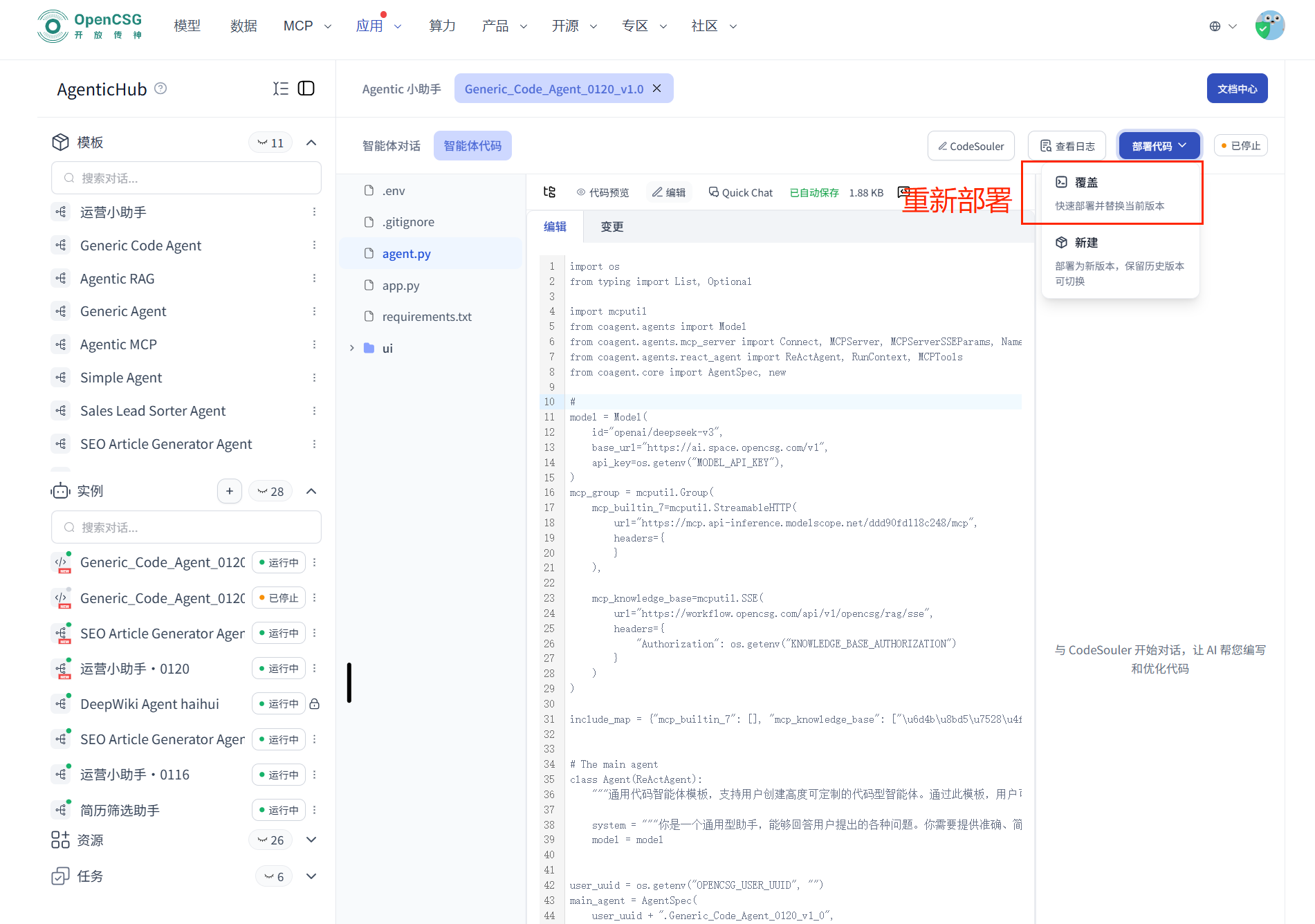Open the 文档中心 button
1315x924 pixels.
coord(1237,89)
